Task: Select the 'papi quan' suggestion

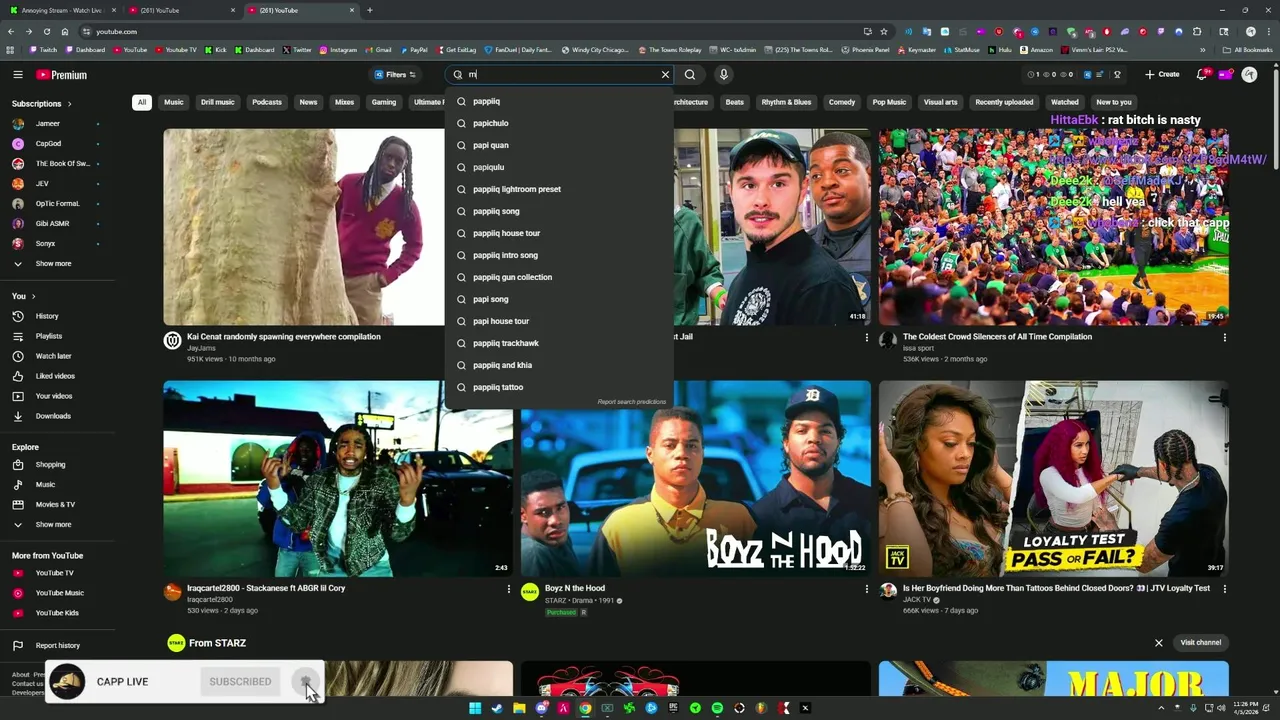Action: (x=560, y=145)
